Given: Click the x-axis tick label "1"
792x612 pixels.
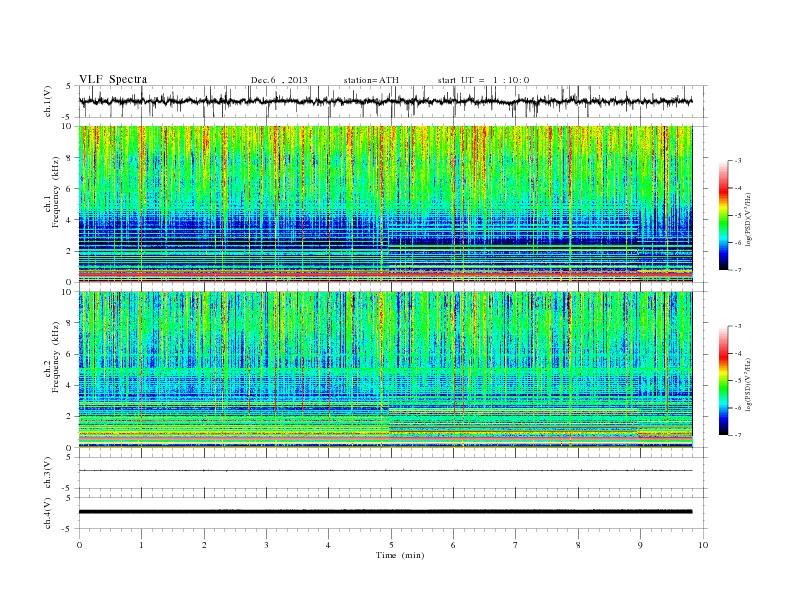Looking at the screenshot, I should (141, 545).
